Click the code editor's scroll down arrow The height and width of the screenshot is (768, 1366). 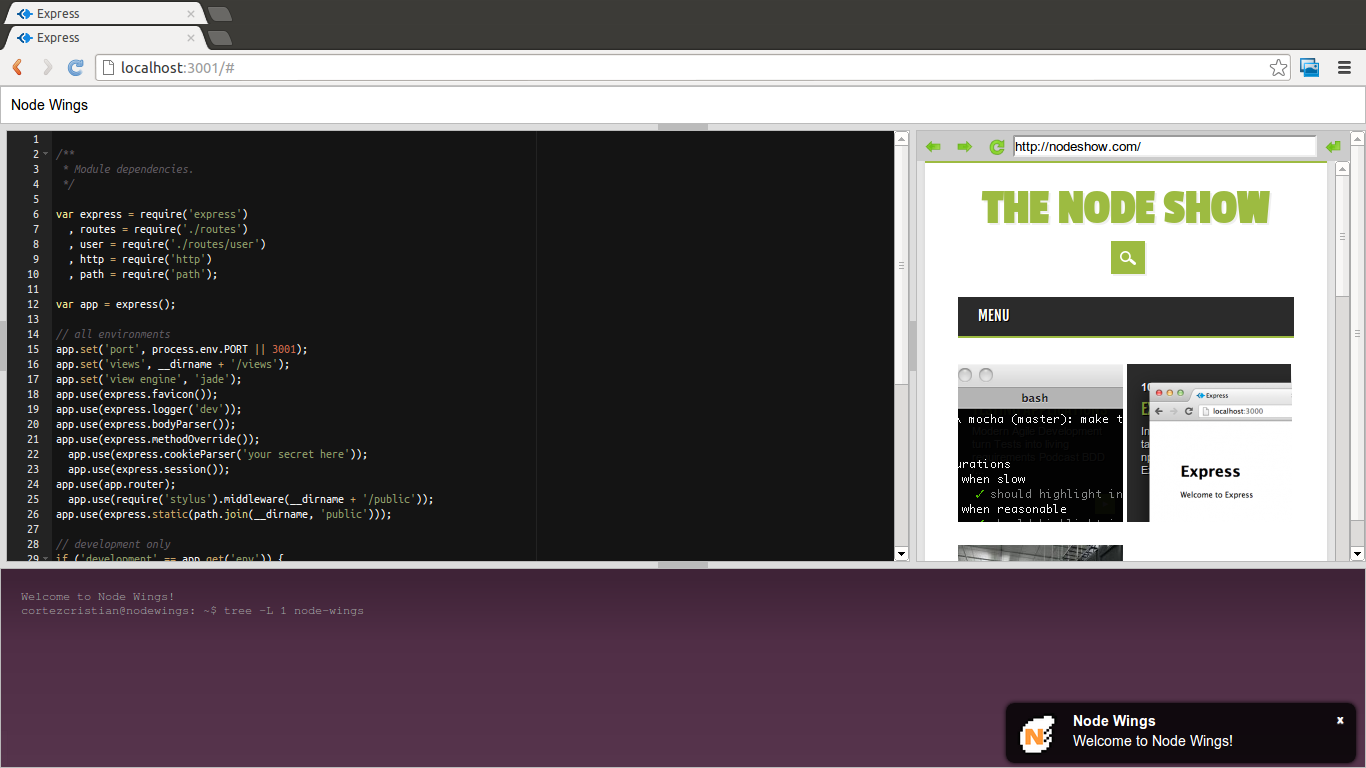click(901, 554)
